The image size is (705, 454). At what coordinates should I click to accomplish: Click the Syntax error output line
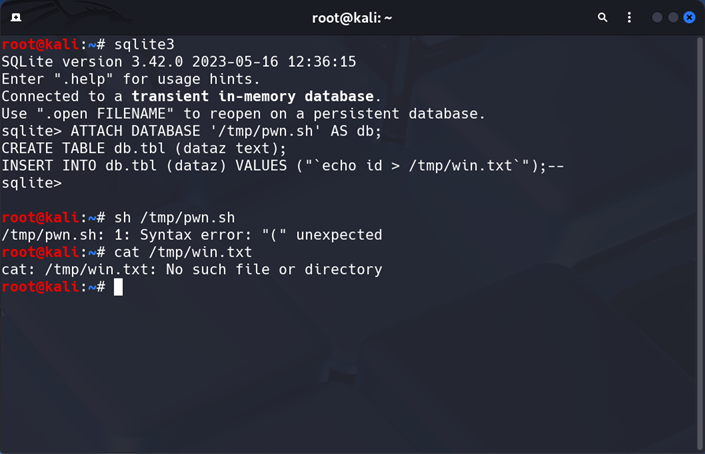(x=192, y=235)
